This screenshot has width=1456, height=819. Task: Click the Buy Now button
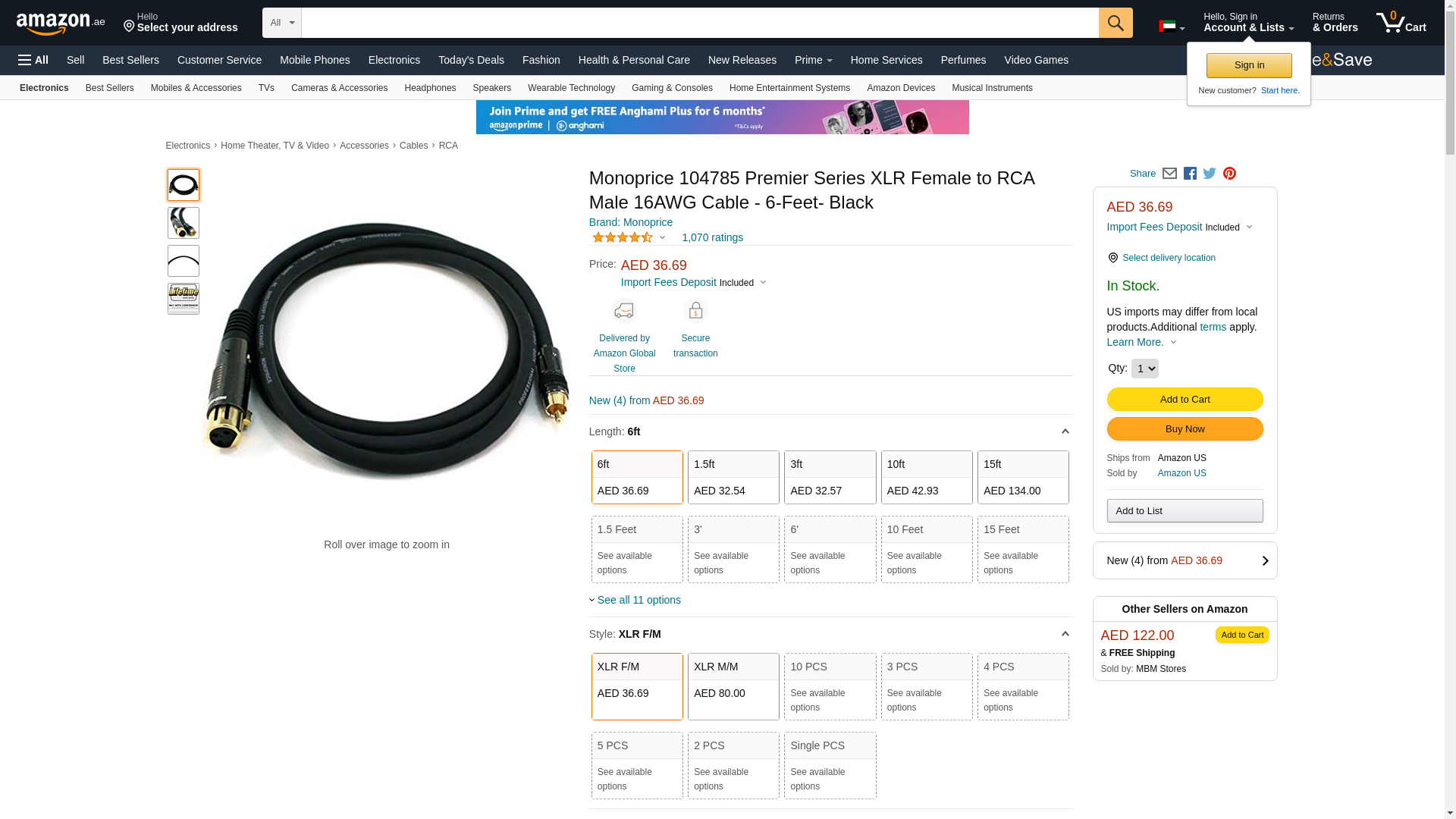[x=1185, y=429]
